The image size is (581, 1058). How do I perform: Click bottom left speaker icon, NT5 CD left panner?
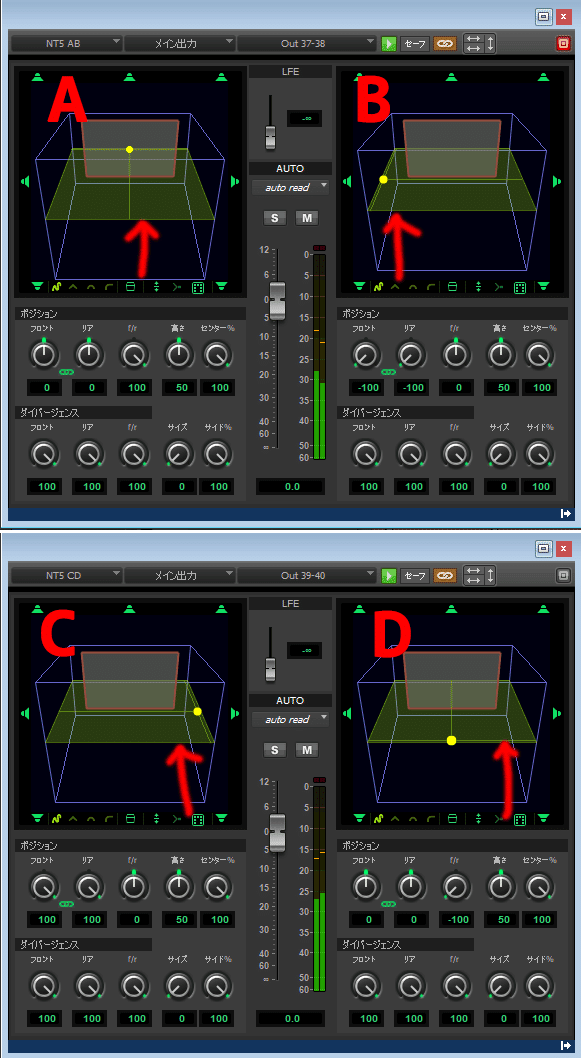tap(37, 818)
